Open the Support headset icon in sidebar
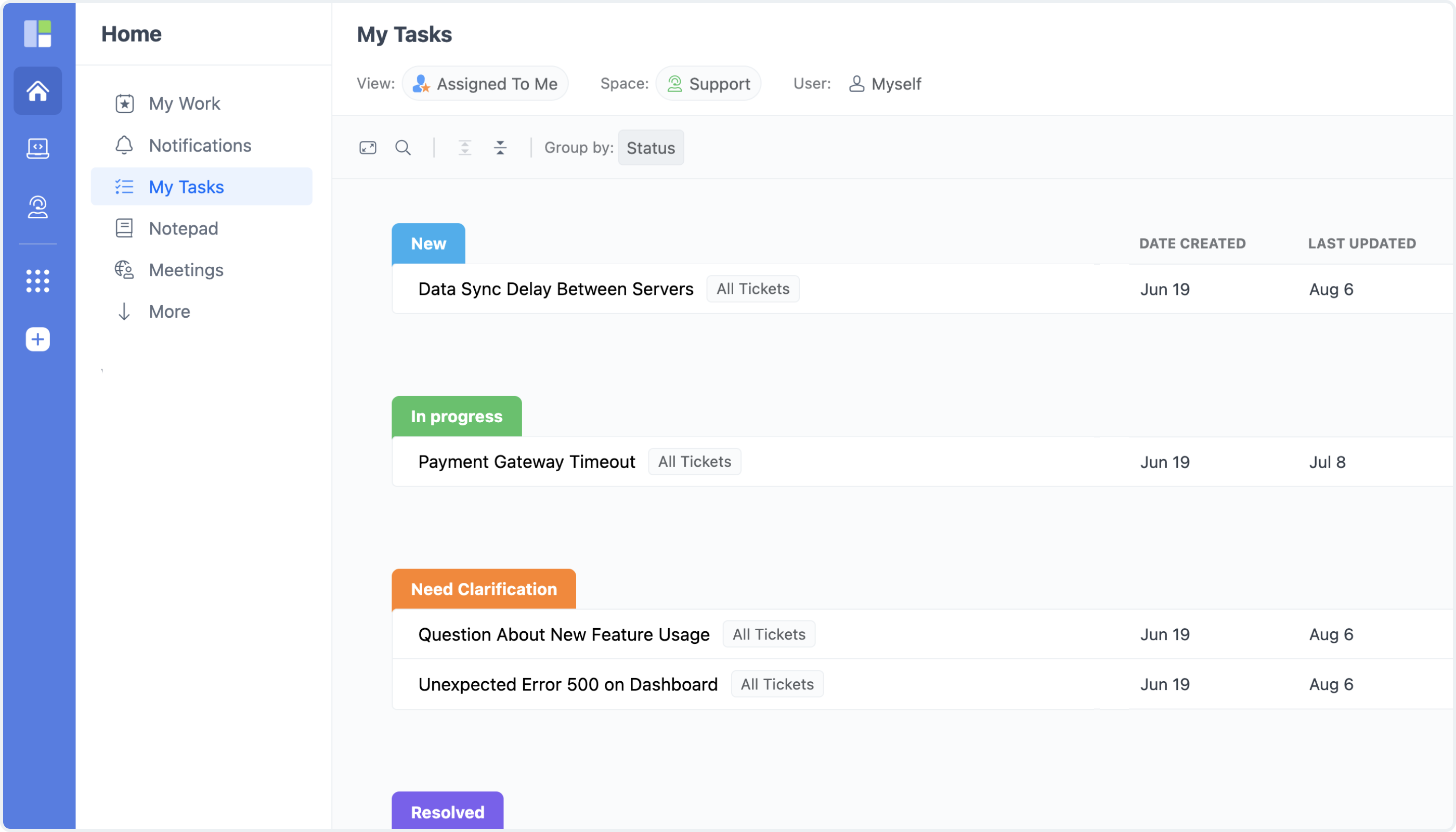The height and width of the screenshot is (832, 1456). [x=38, y=207]
